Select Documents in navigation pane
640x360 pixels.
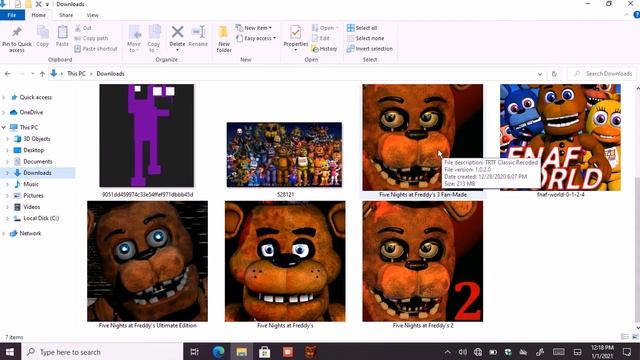point(38,162)
